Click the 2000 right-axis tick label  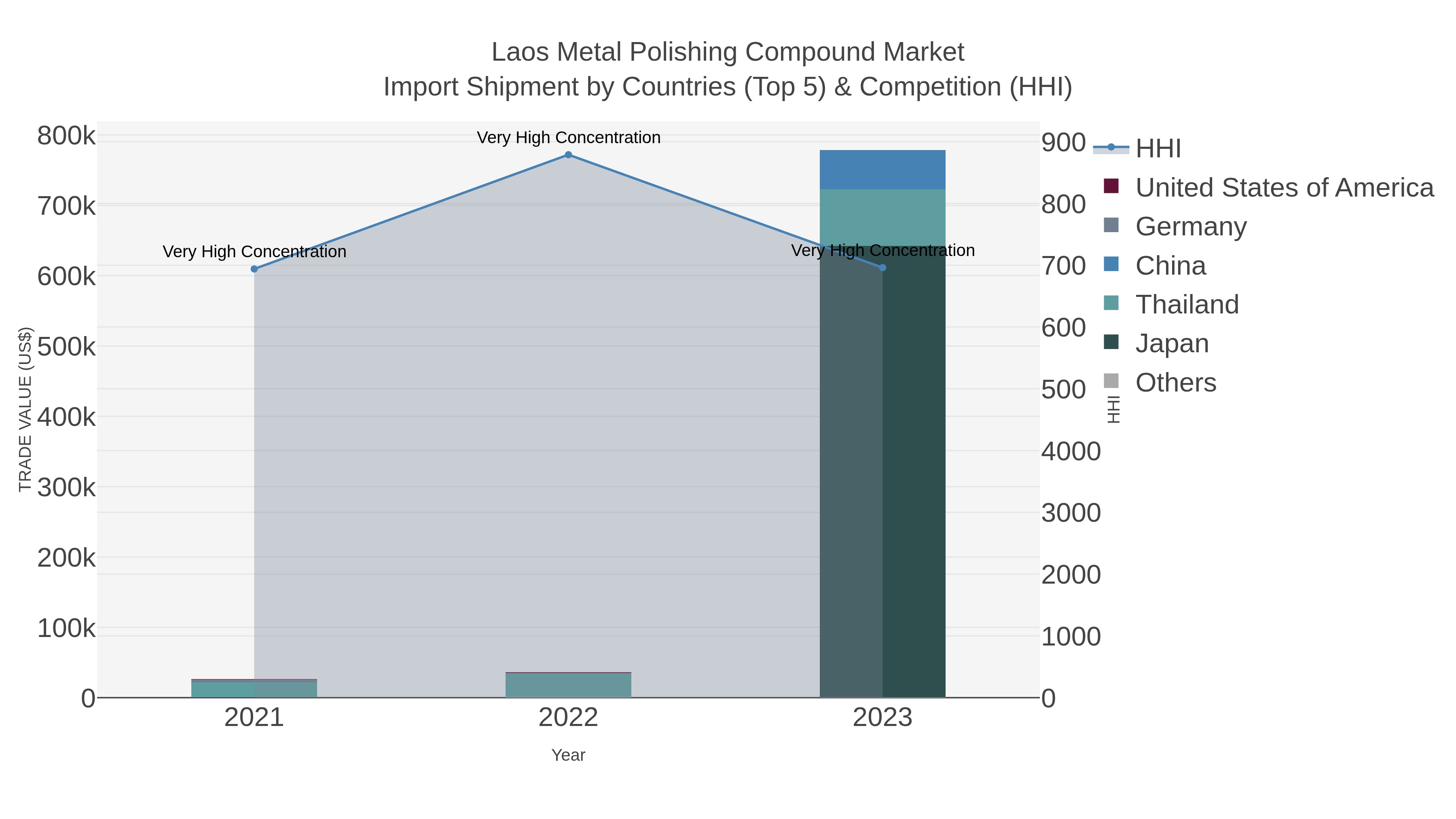[1071, 575]
